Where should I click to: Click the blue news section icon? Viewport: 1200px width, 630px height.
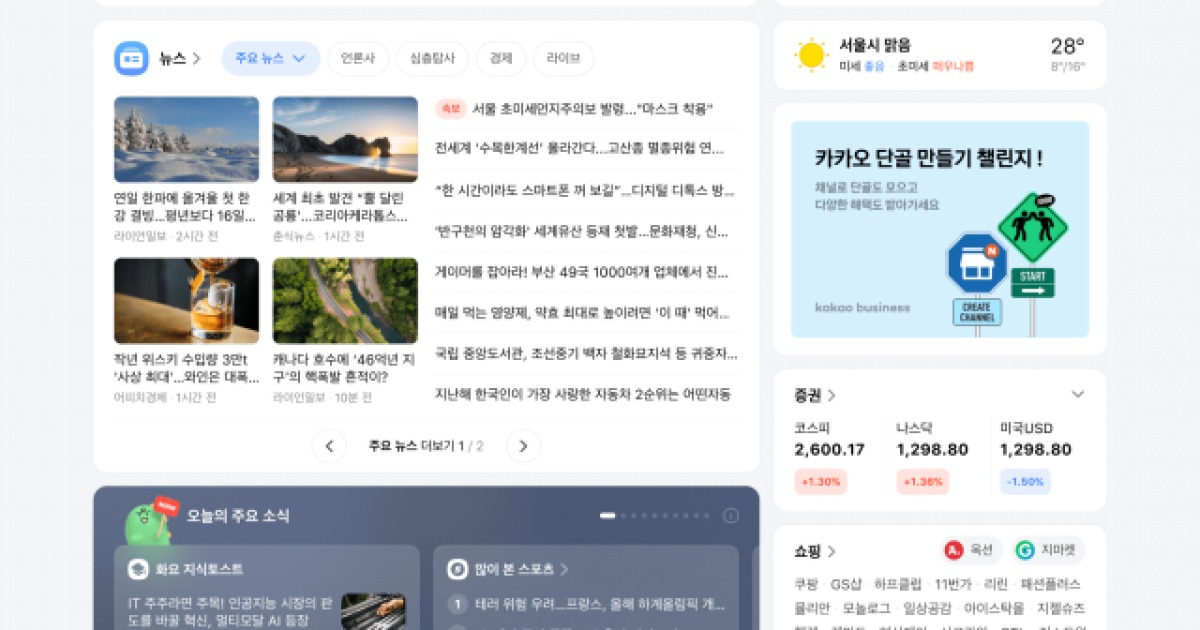point(131,58)
